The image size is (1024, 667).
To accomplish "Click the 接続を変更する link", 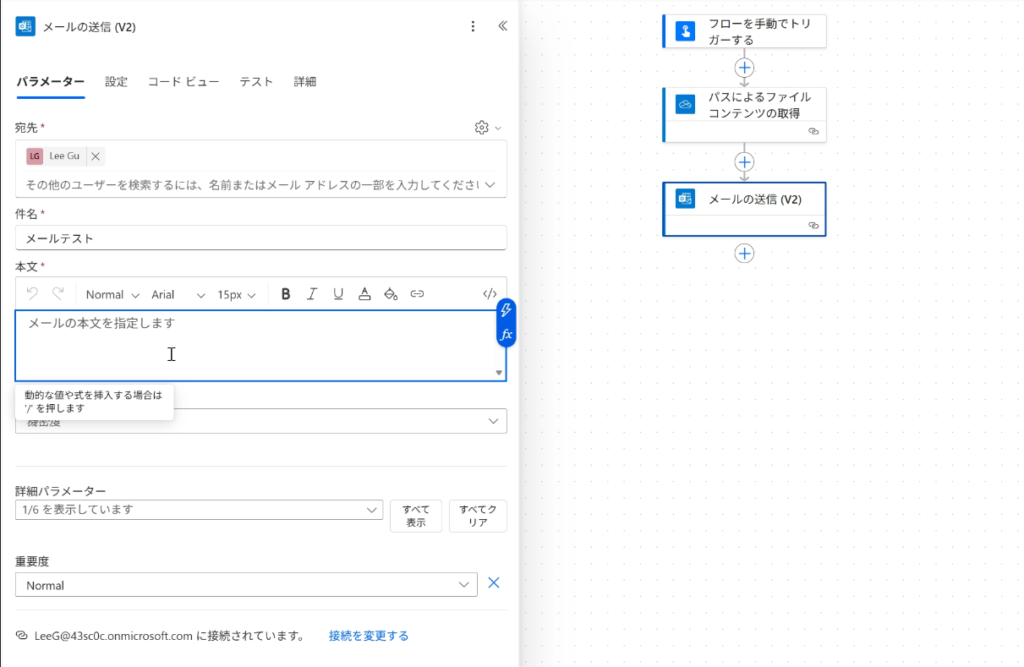I will pos(368,636).
